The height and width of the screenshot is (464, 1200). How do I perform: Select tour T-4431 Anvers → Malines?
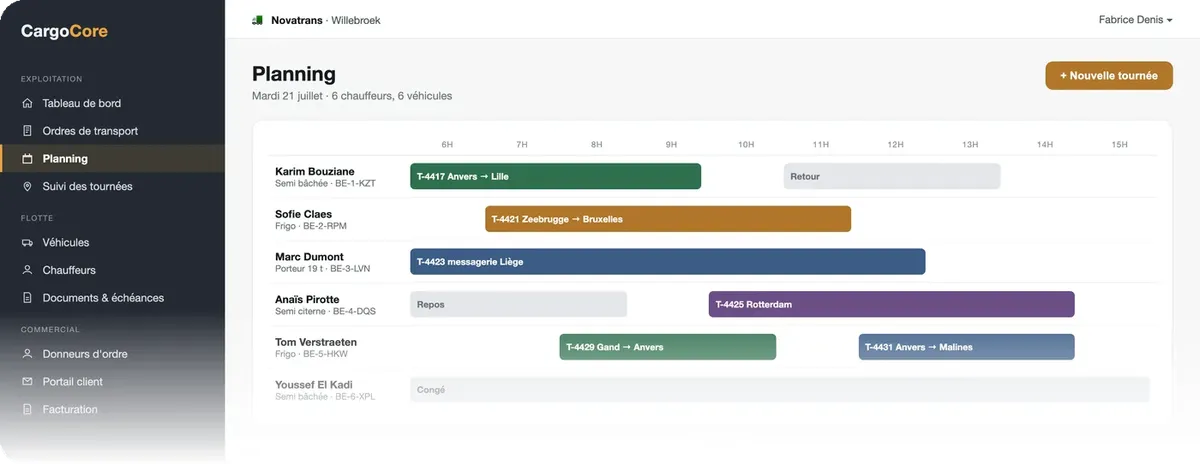click(967, 347)
